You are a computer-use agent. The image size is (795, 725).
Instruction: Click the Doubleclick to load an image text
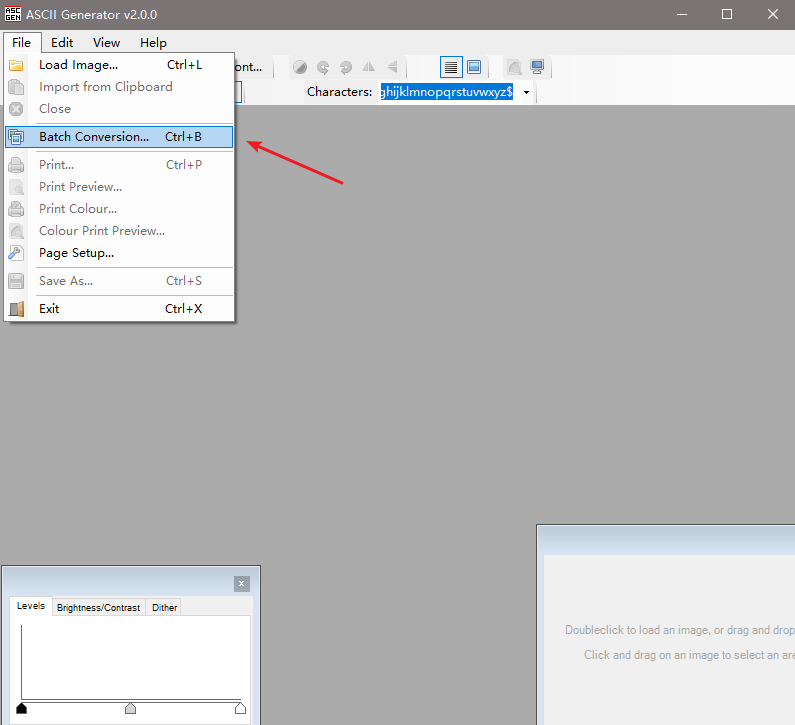click(680, 630)
